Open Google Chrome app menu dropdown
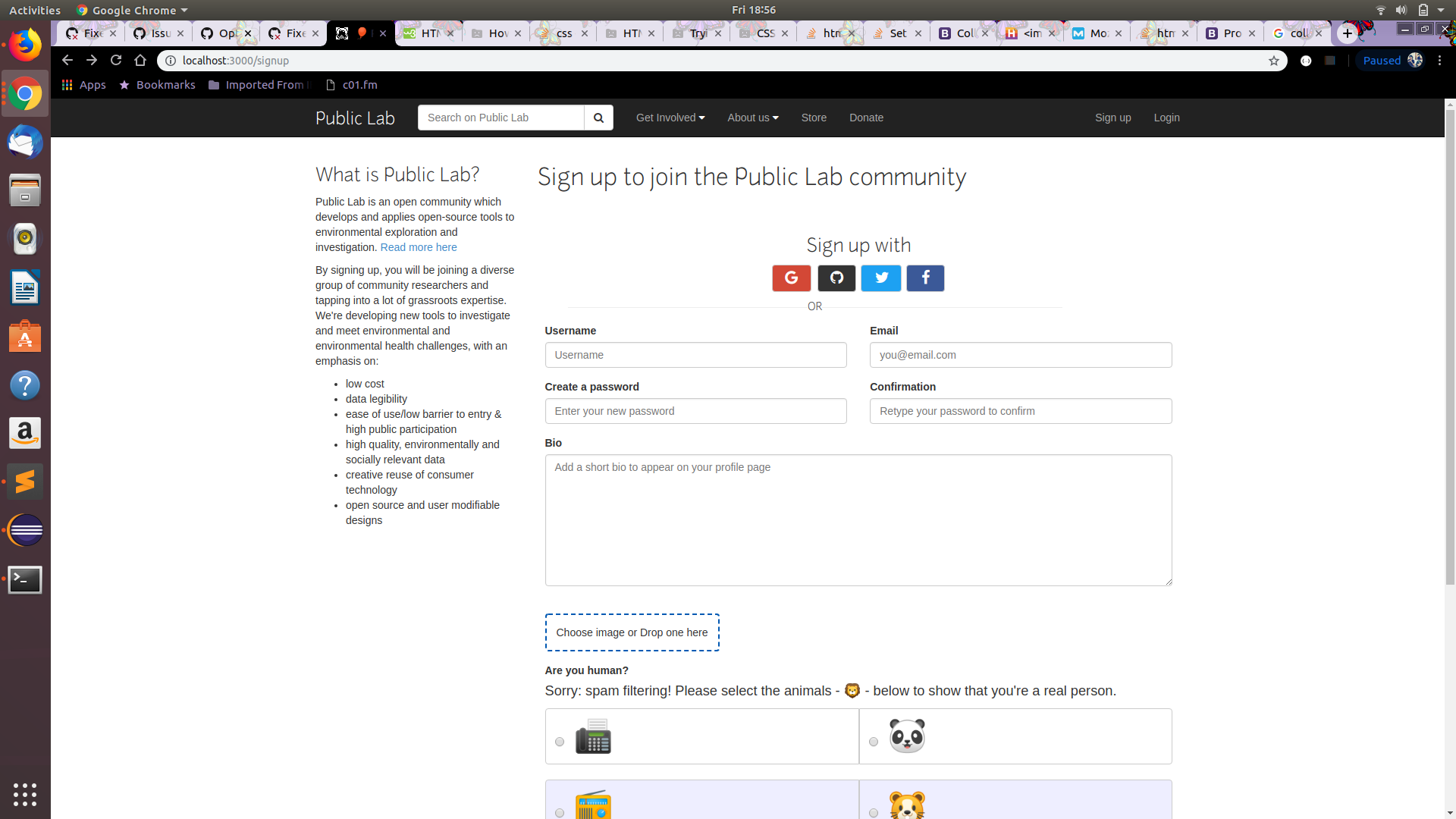The image size is (1456, 819). [x=132, y=10]
